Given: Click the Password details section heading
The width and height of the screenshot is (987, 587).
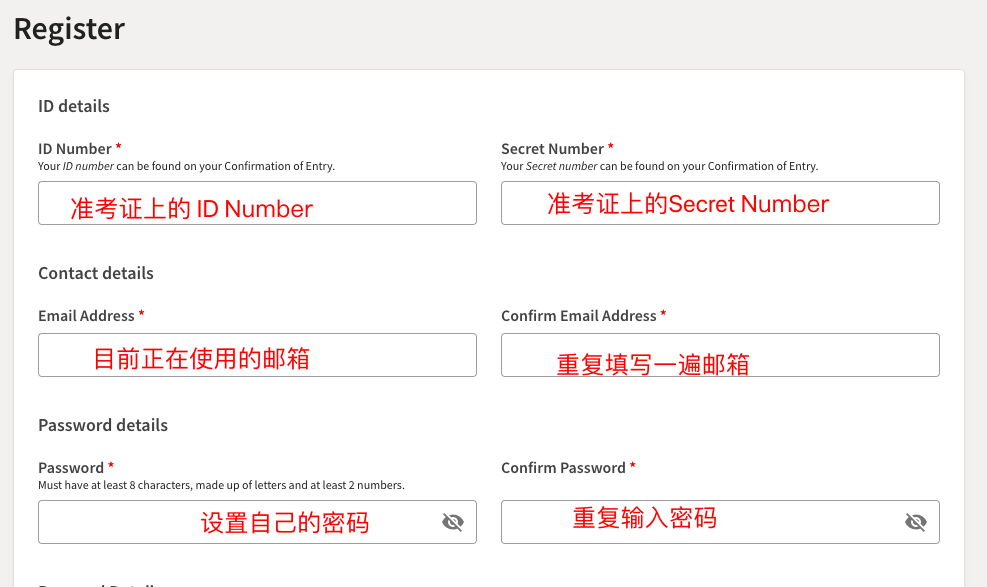Looking at the screenshot, I should pyautogui.click(x=103, y=425).
